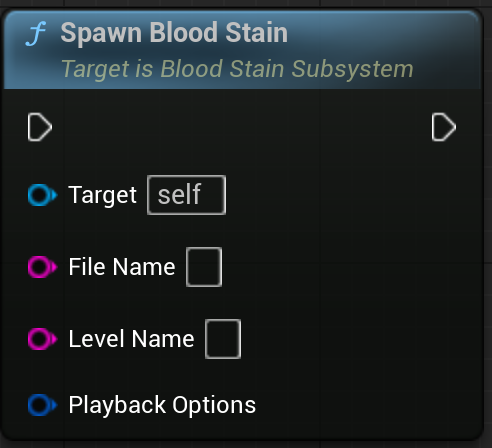Click the self box next to Target
This screenshot has width=492, height=448.
[186, 195]
